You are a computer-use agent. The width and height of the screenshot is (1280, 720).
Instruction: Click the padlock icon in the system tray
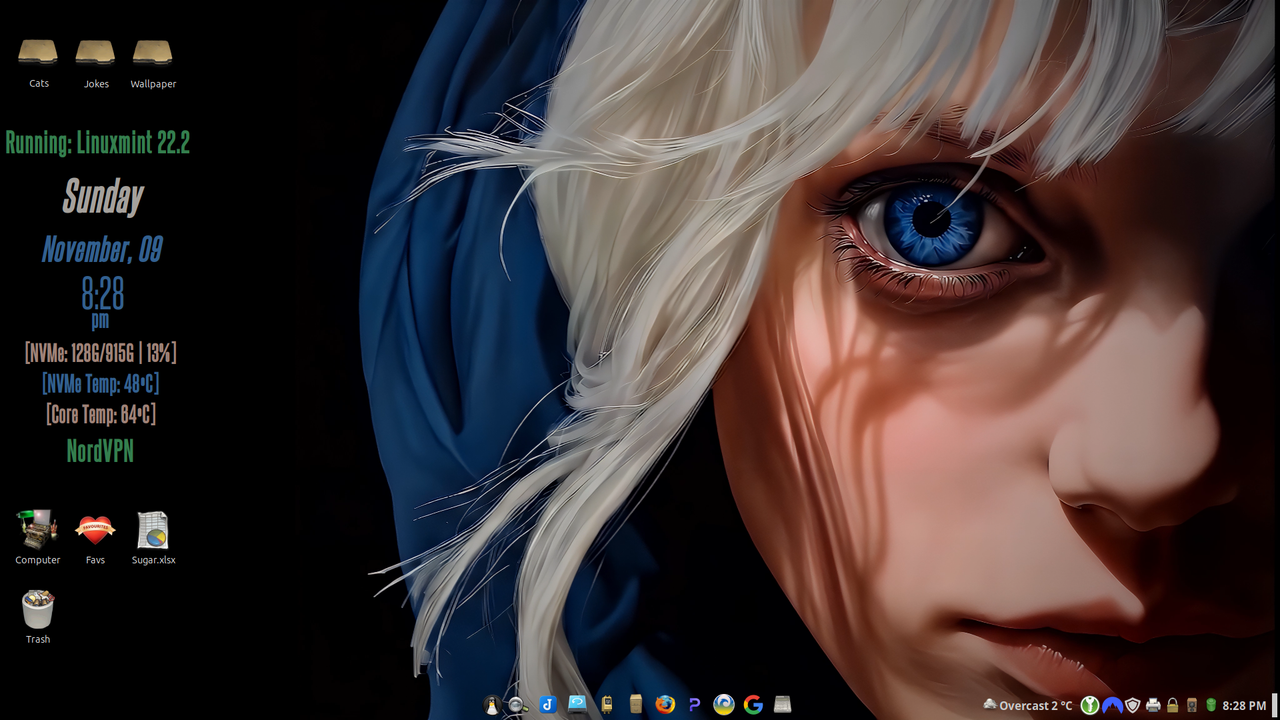click(1172, 705)
